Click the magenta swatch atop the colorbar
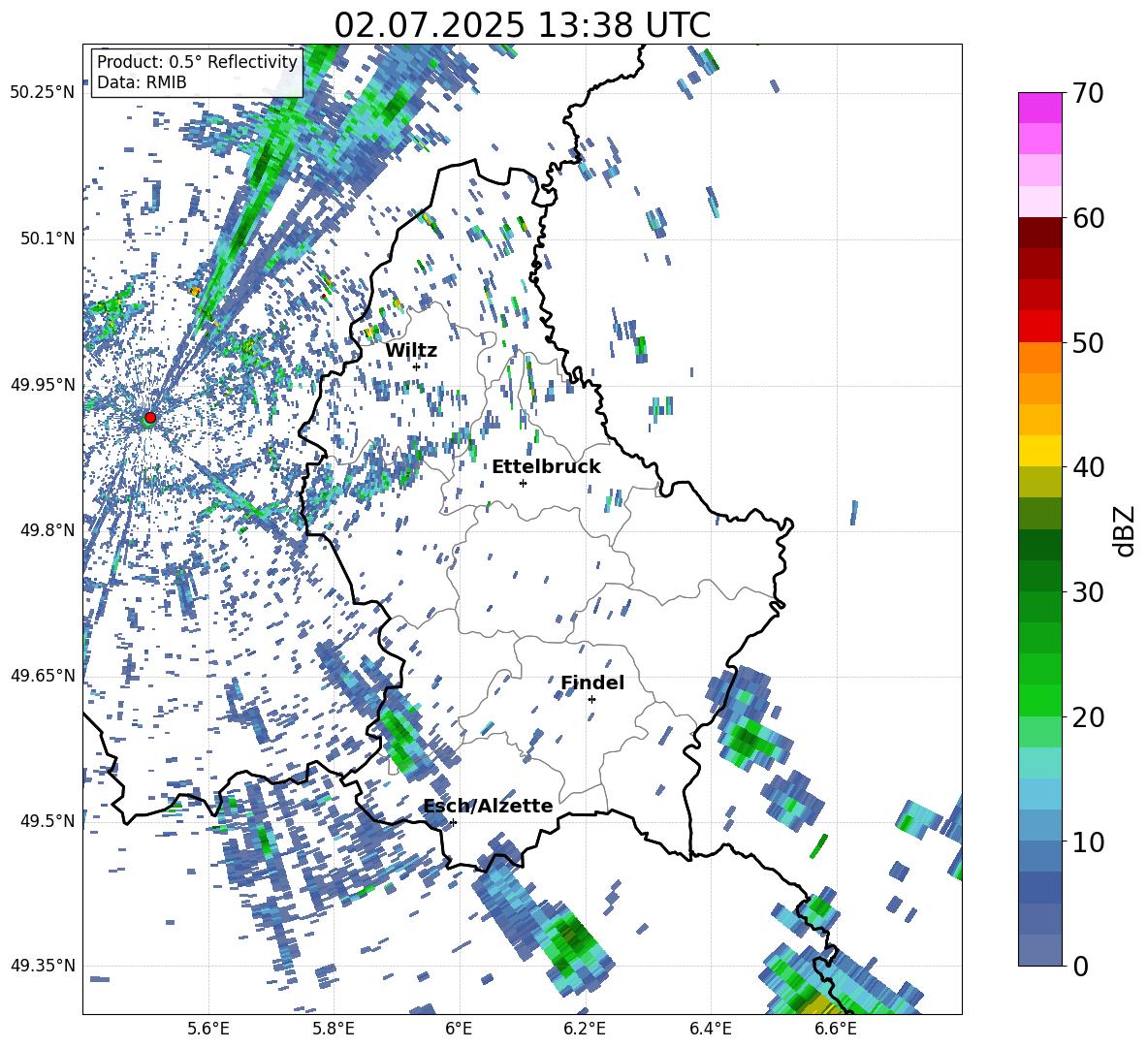The height and width of the screenshot is (1048, 1148). (1039, 108)
